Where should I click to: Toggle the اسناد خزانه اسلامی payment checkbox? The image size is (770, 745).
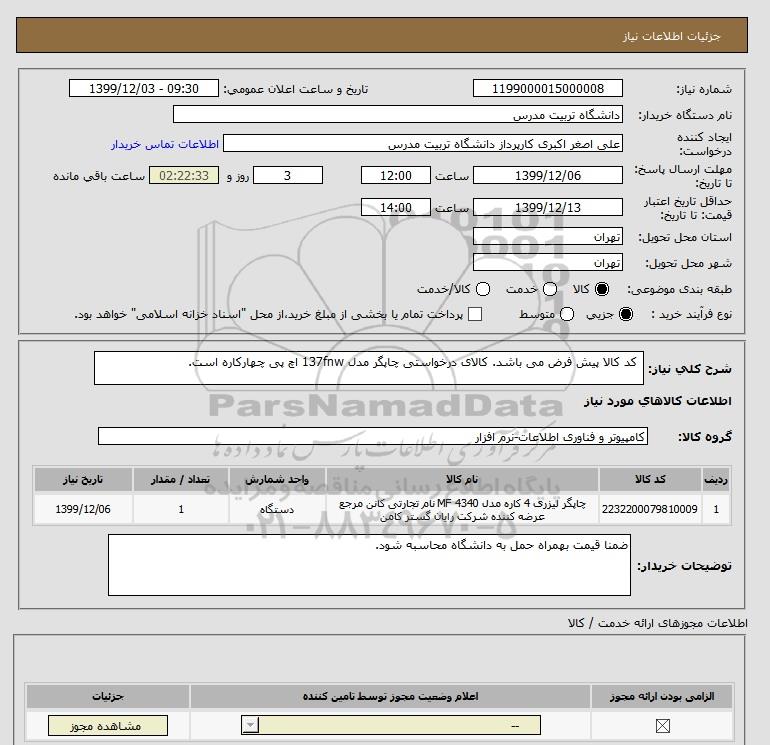click(x=475, y=314)
